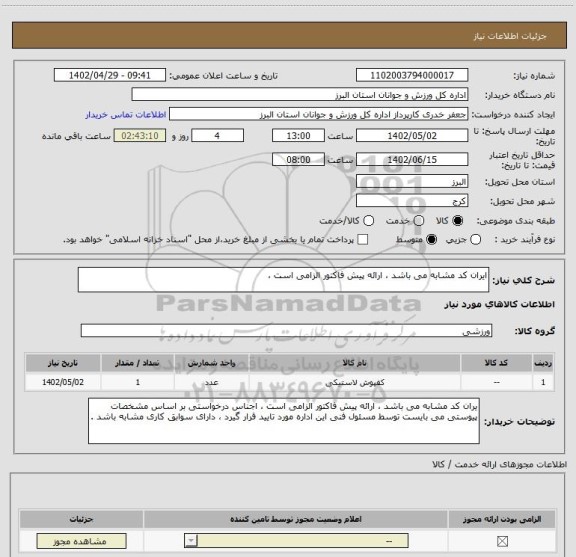
Task: Click the buyer notes text area
Action: point(284,421)
